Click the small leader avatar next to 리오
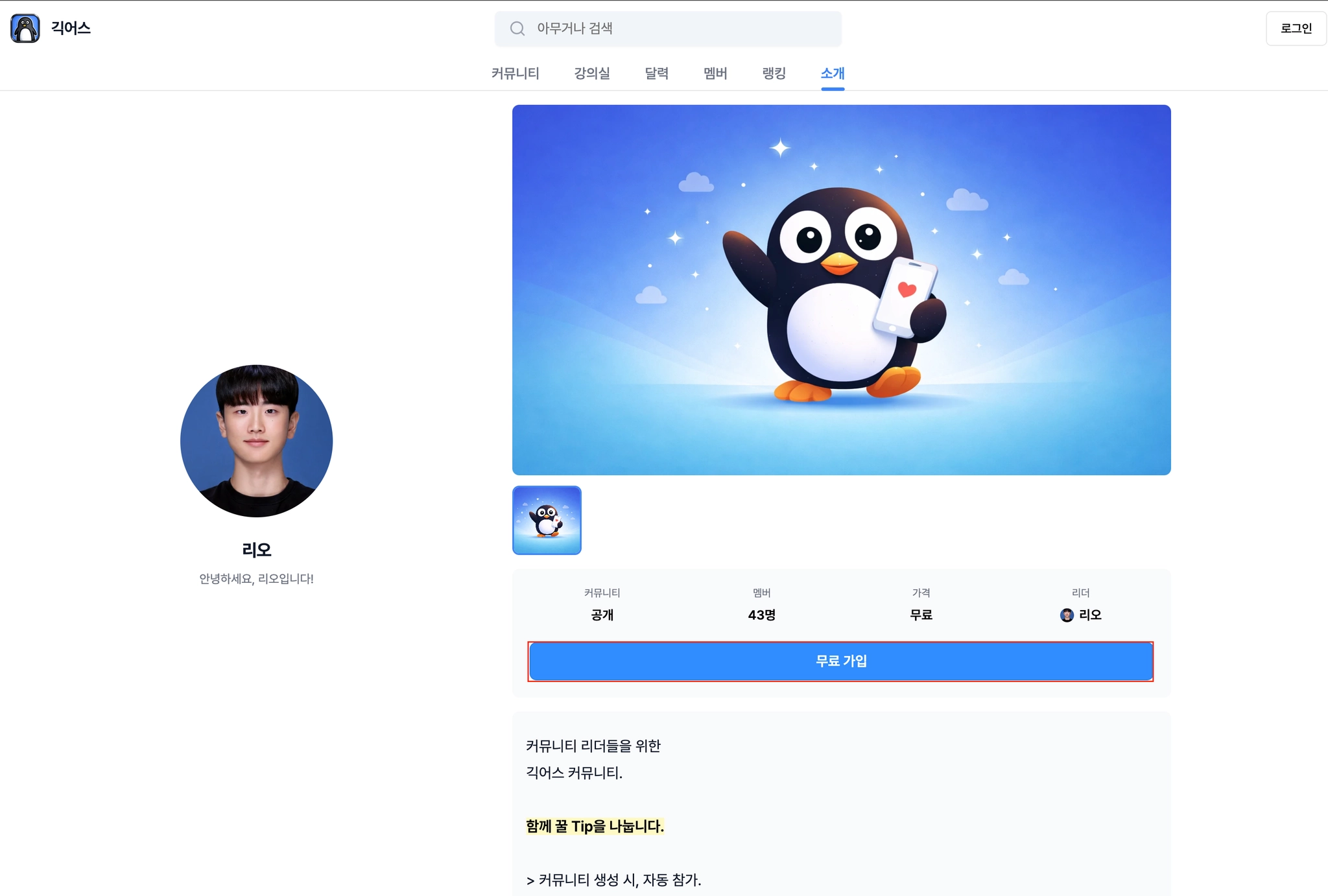Image resolution: width=1328 pixels, height=896 pixels. click(1067, 615)
